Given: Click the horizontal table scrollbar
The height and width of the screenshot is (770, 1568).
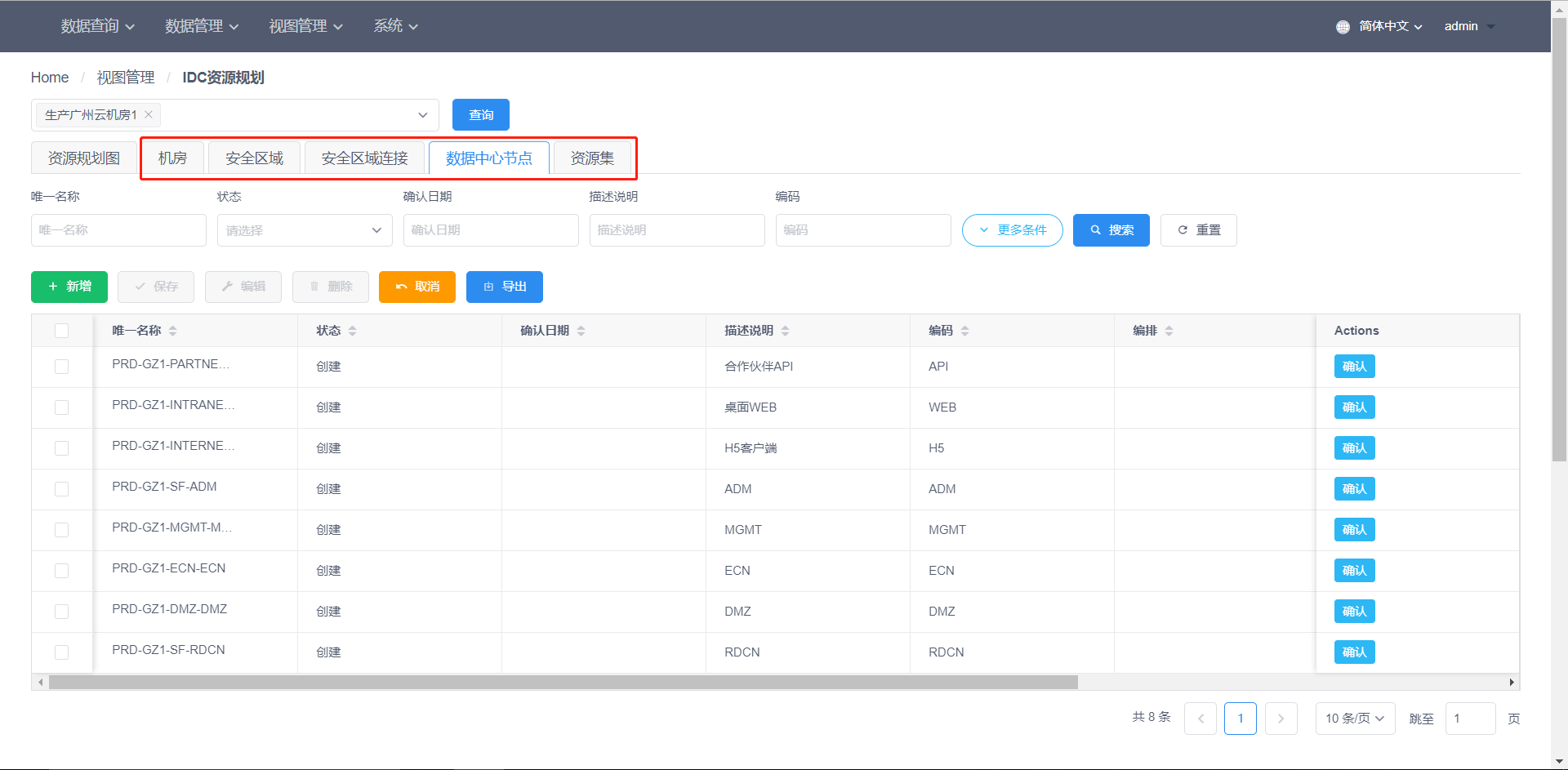Looking at the screenshot, I should point(563,682).
